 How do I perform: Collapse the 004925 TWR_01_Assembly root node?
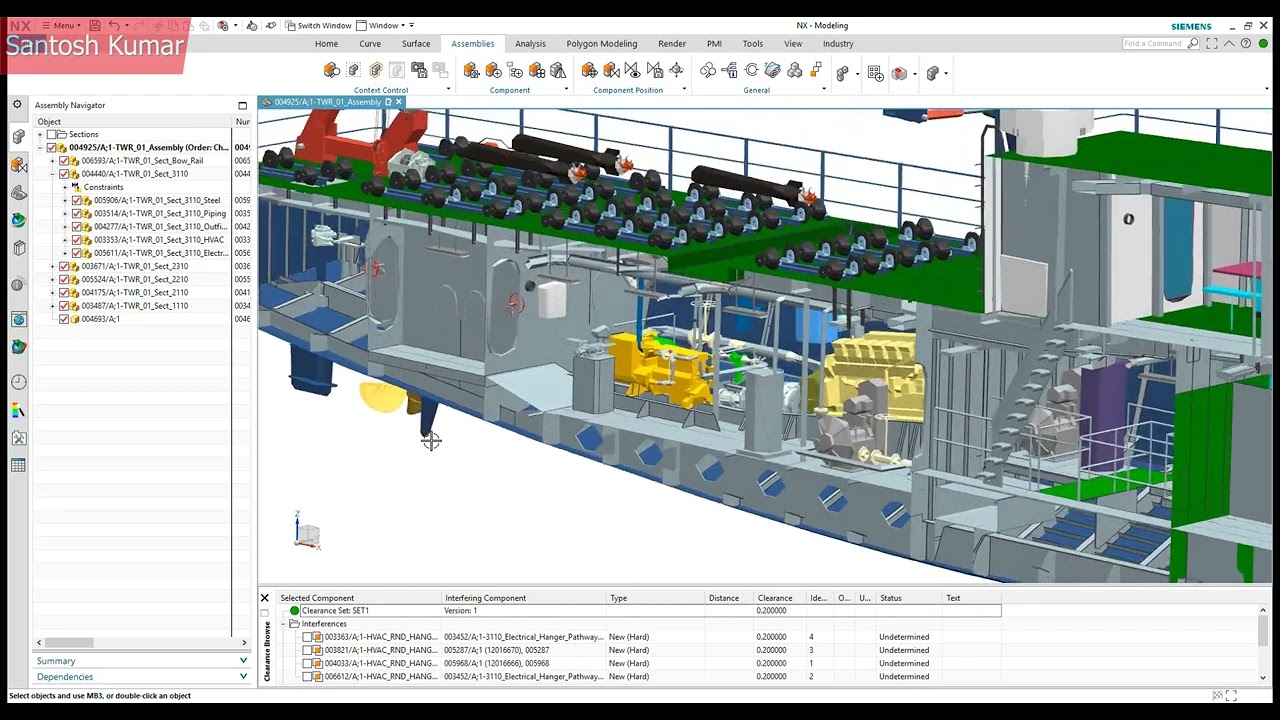tap(40, 148)
